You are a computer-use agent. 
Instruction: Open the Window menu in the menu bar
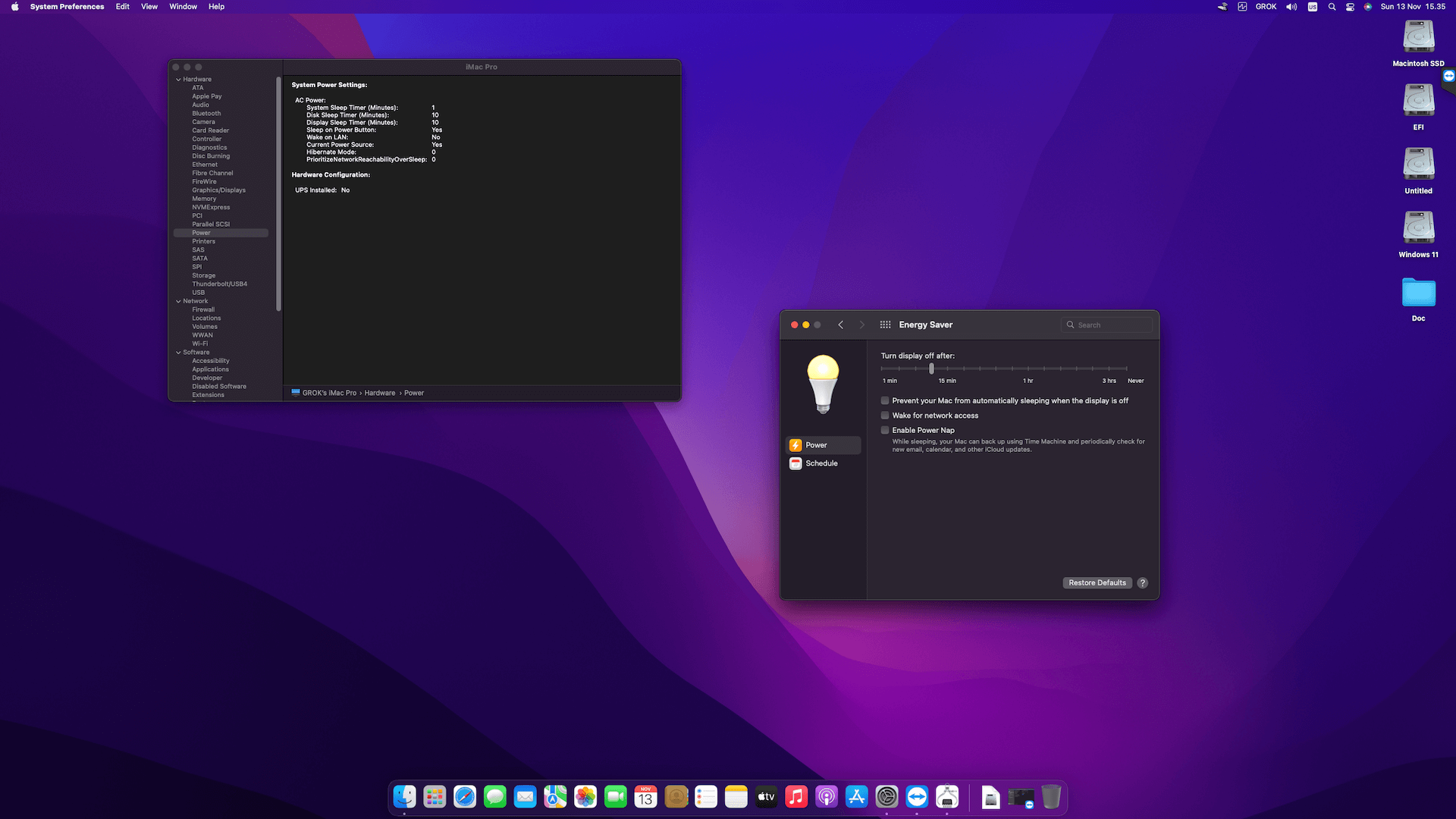[x=183, y=6]
